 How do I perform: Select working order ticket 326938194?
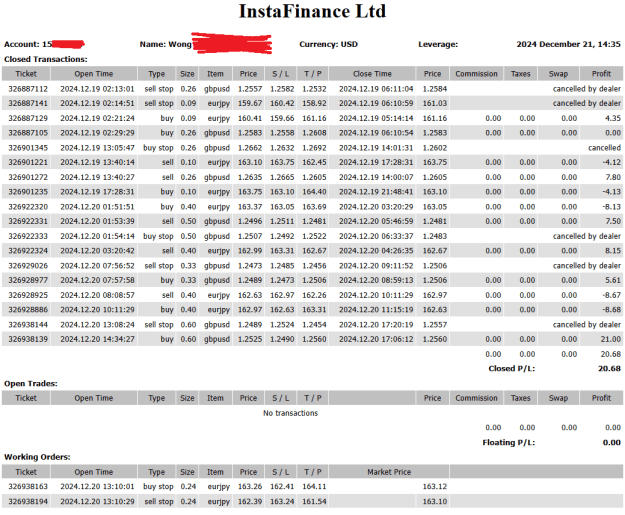28,501
